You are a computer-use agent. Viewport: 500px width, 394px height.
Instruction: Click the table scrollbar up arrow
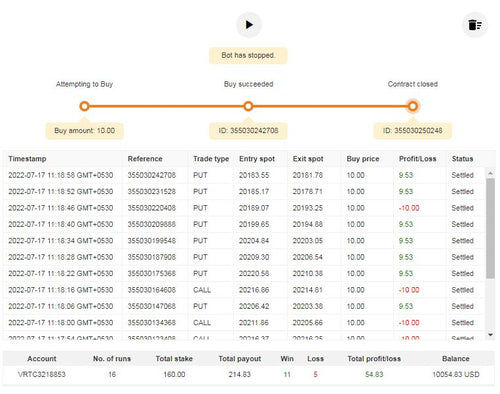coord(490,173)
